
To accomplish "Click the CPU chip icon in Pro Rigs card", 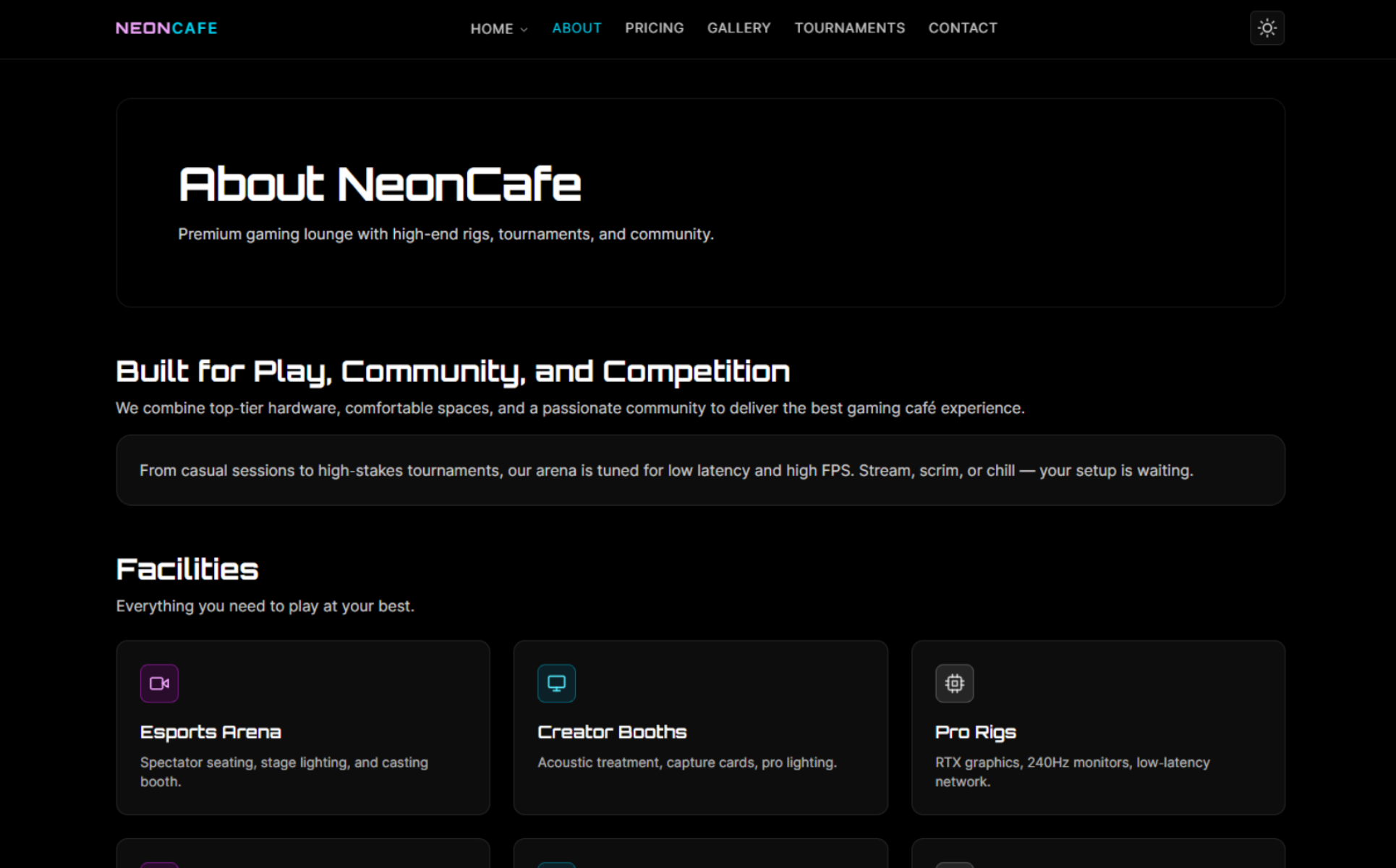I will 954,684.
